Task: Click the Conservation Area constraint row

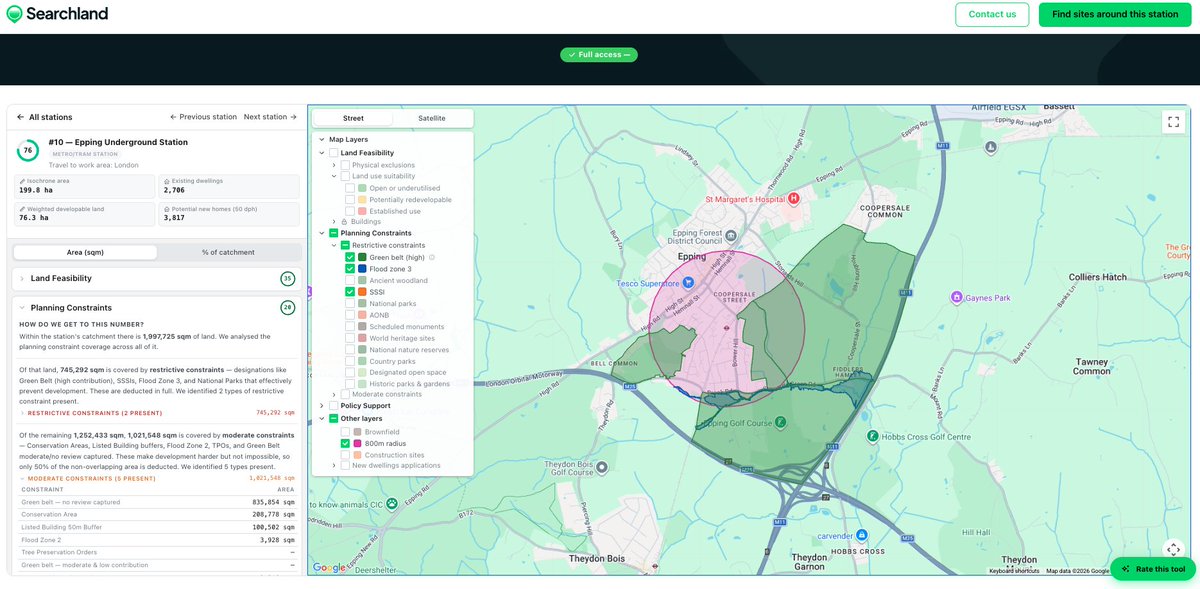Action: [x=158, y=513]
